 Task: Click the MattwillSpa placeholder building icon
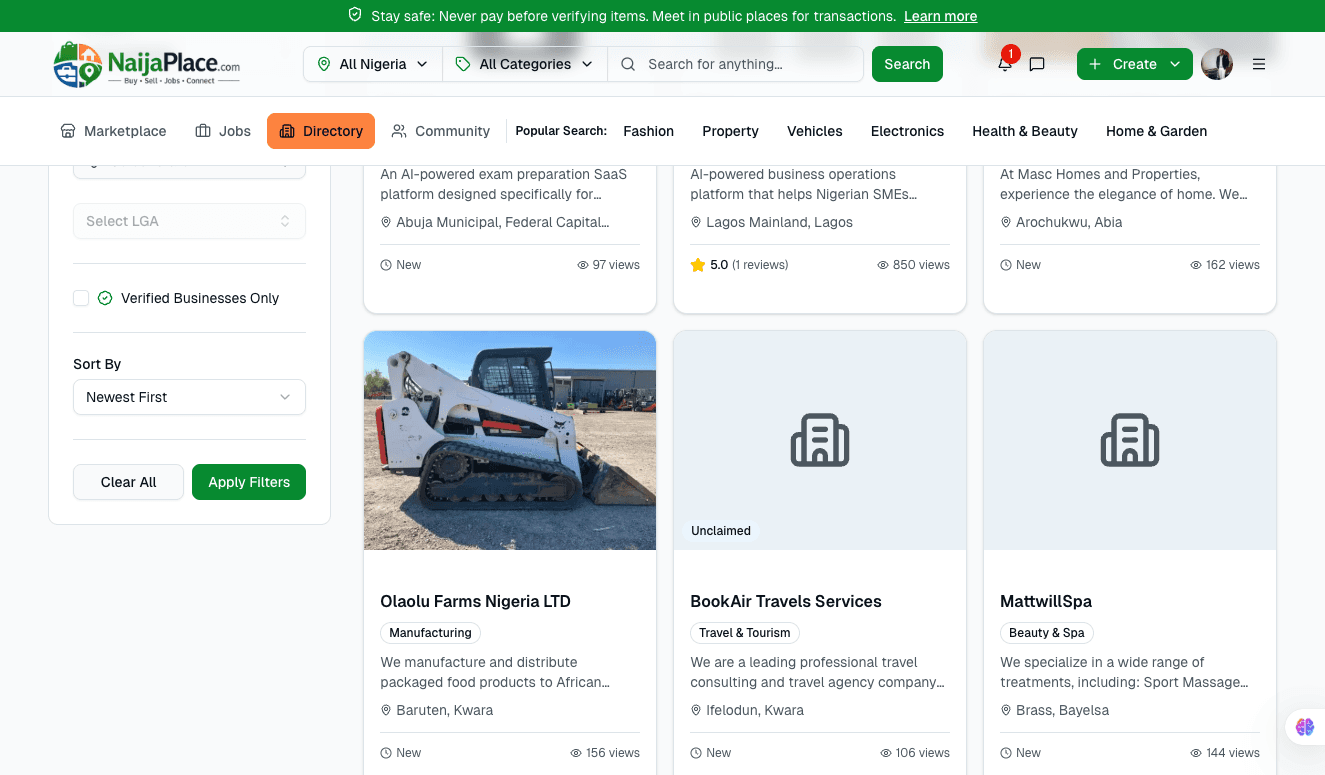click(x=1130, y=440)
